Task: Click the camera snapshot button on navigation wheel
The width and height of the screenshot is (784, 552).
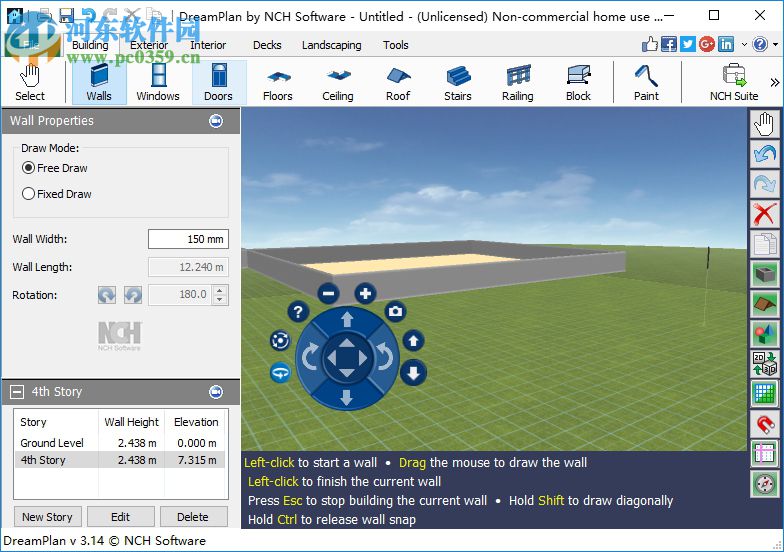Action: click(396, 312)
